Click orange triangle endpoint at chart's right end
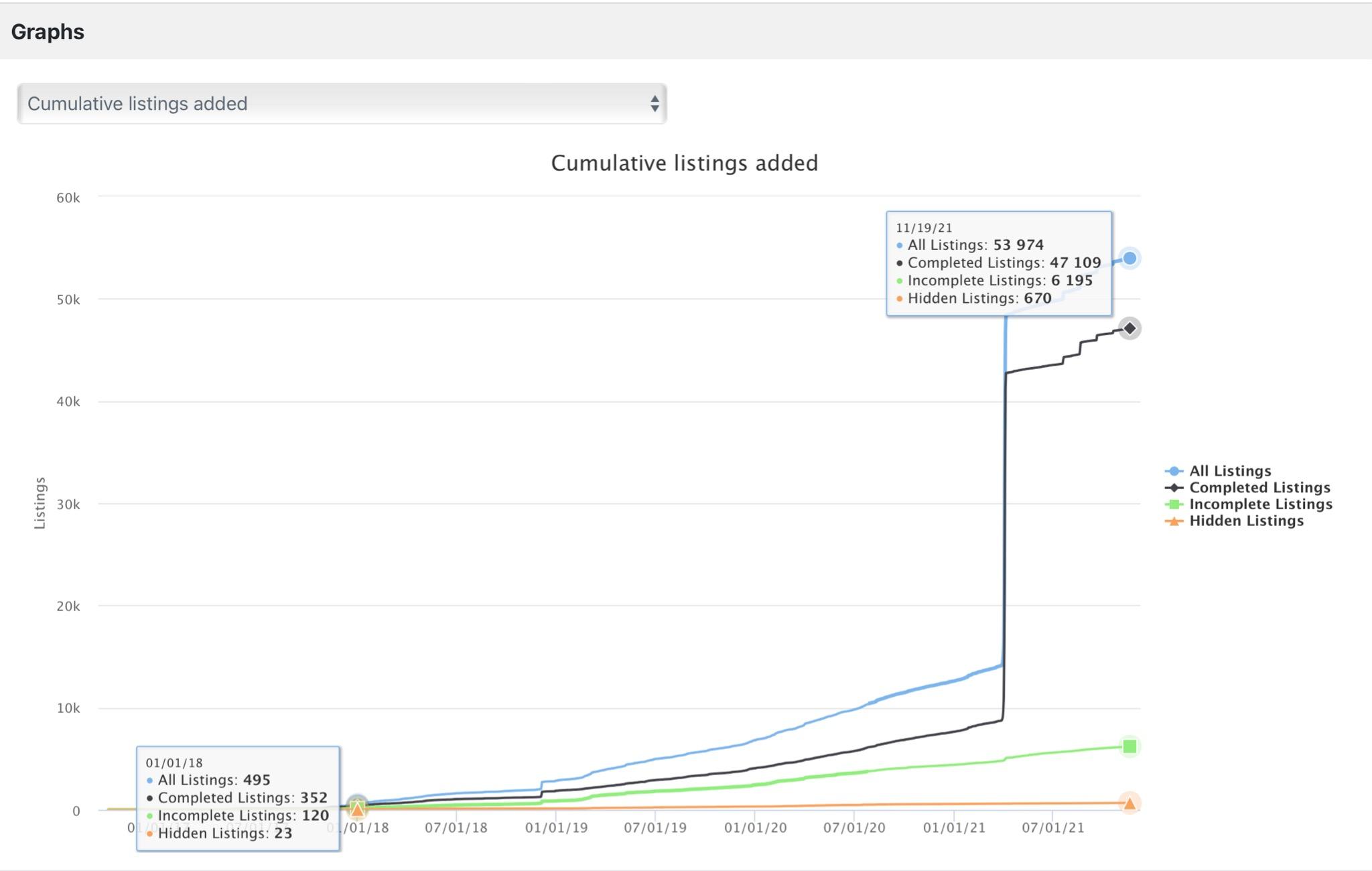Viewport: 1372px width, 871px height. coord(1129,803)
